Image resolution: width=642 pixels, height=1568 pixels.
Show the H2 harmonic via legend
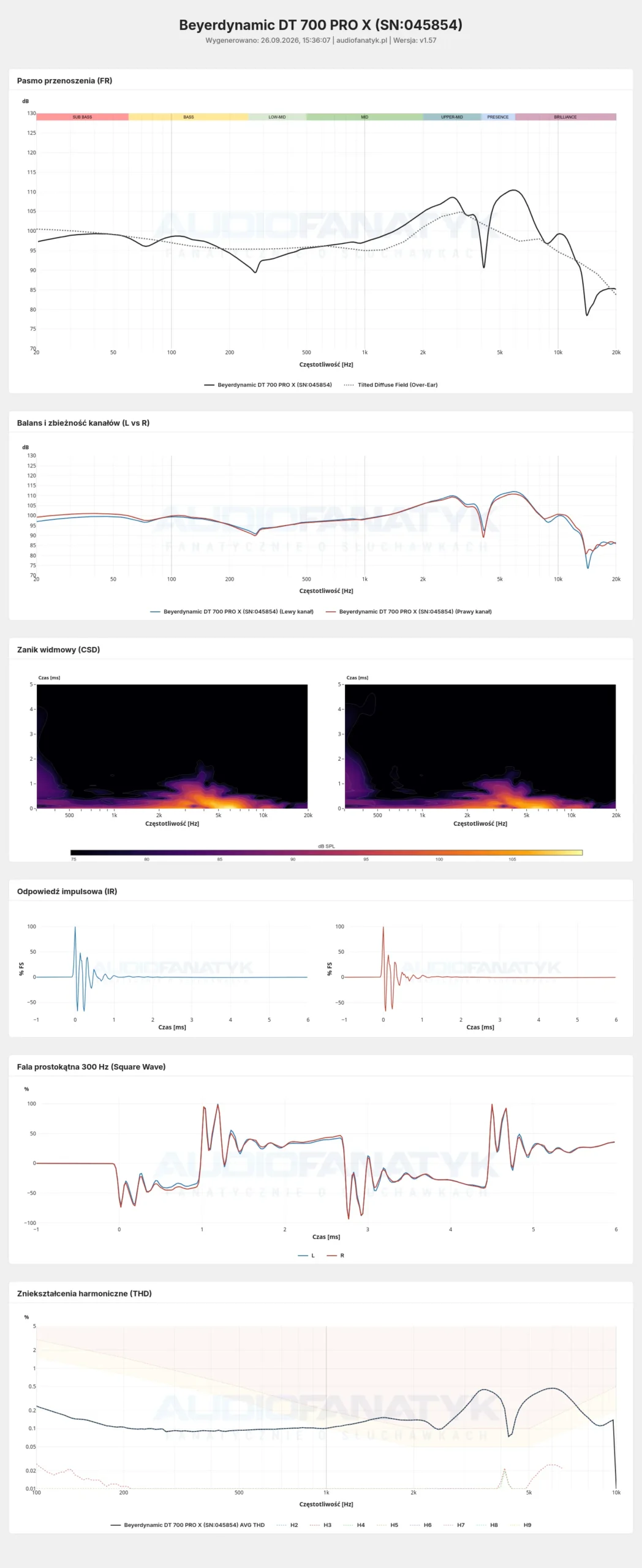point(287,1525)
